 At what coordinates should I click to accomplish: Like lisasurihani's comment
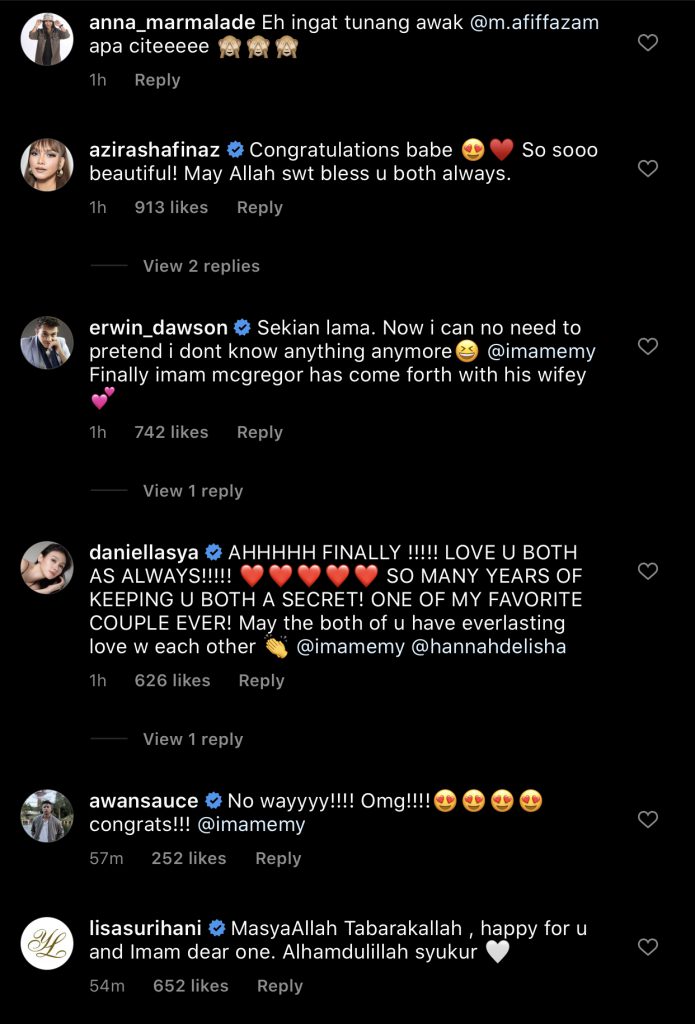pyautogui.click(x=648, y=947)
